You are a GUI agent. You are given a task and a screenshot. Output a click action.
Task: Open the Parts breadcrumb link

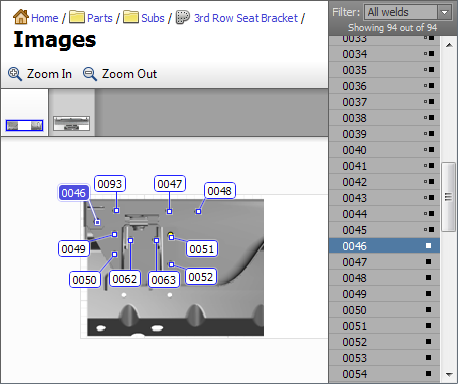100,18
